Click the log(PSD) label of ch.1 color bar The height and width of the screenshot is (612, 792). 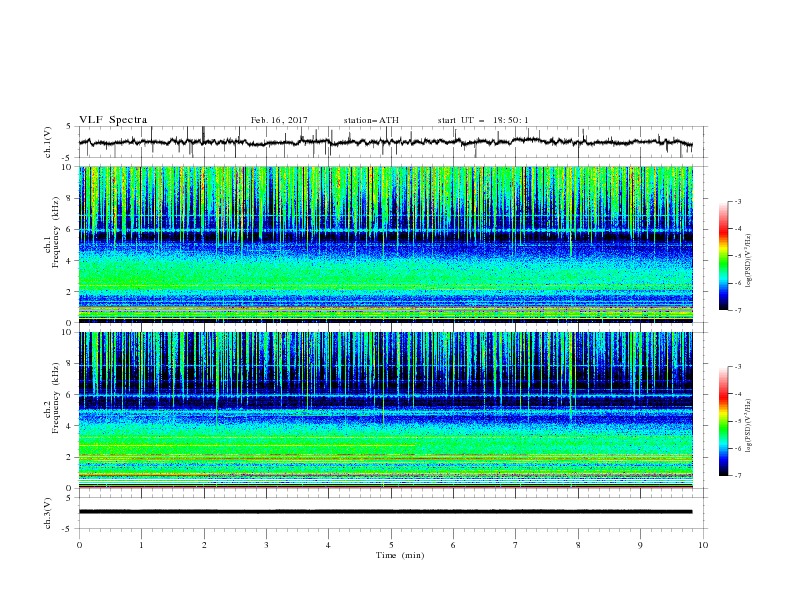point(748,261)
